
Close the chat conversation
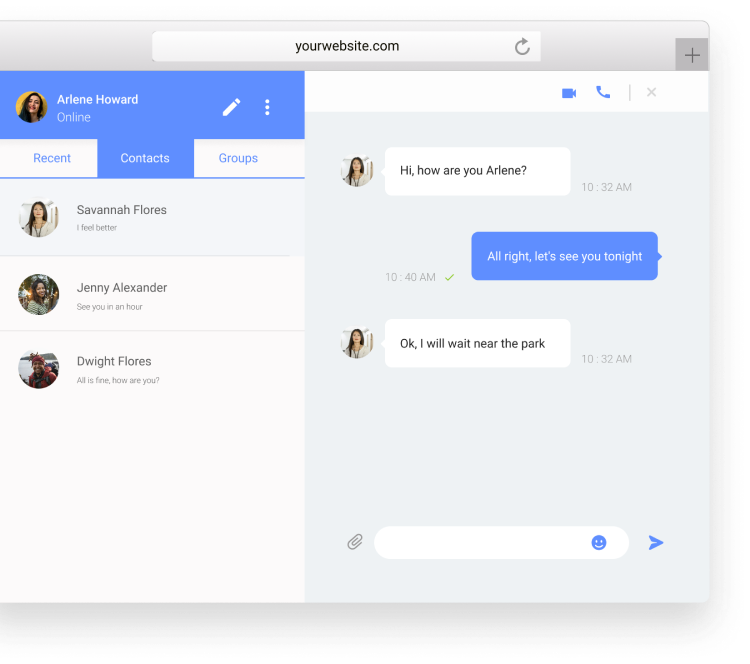651,93
